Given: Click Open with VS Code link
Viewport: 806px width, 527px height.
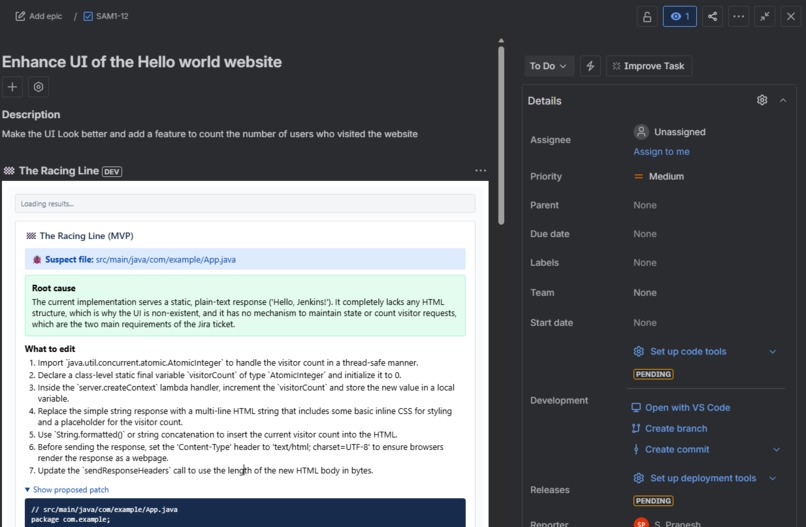Looking at the screenshot, I should [x=687, y=408].
